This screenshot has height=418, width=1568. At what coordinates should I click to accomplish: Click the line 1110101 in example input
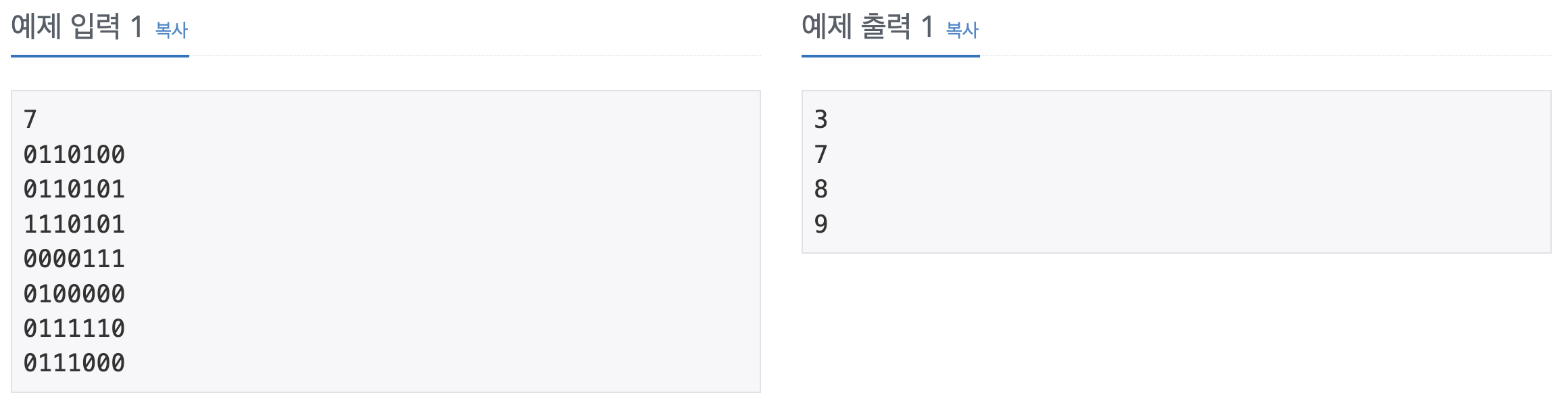pyautogui.click(x=74, y=224)
